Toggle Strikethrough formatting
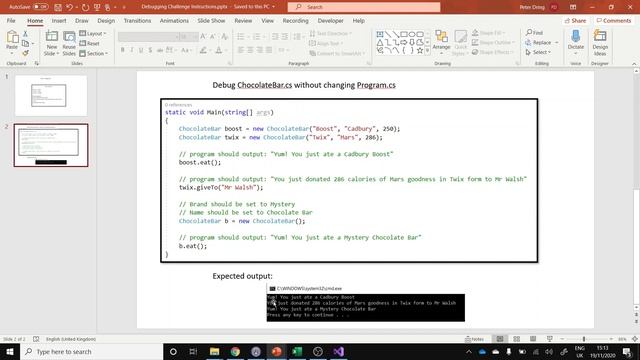The image size is (640, 360). (160, 50)
